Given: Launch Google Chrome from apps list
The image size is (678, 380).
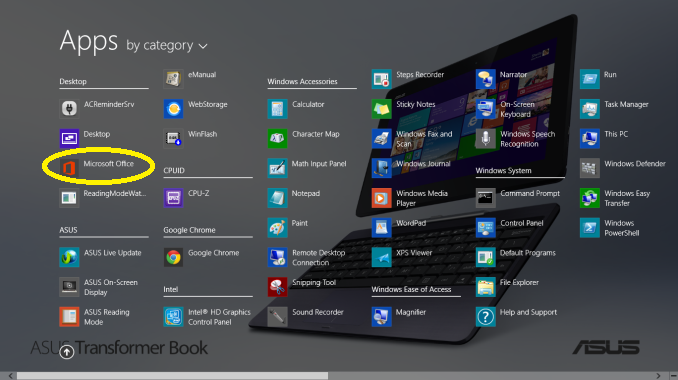Looking at the screenshot, I should point(173,257).
